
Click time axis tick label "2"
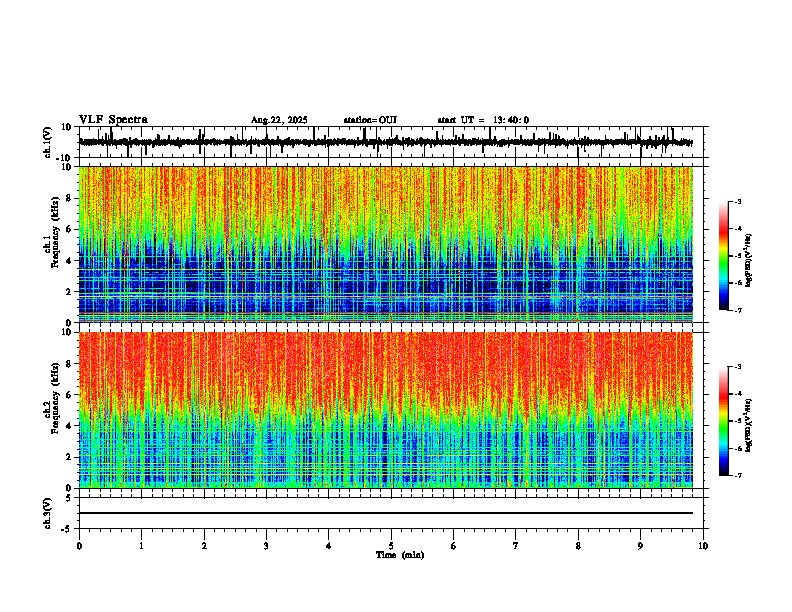pos(204,546)
